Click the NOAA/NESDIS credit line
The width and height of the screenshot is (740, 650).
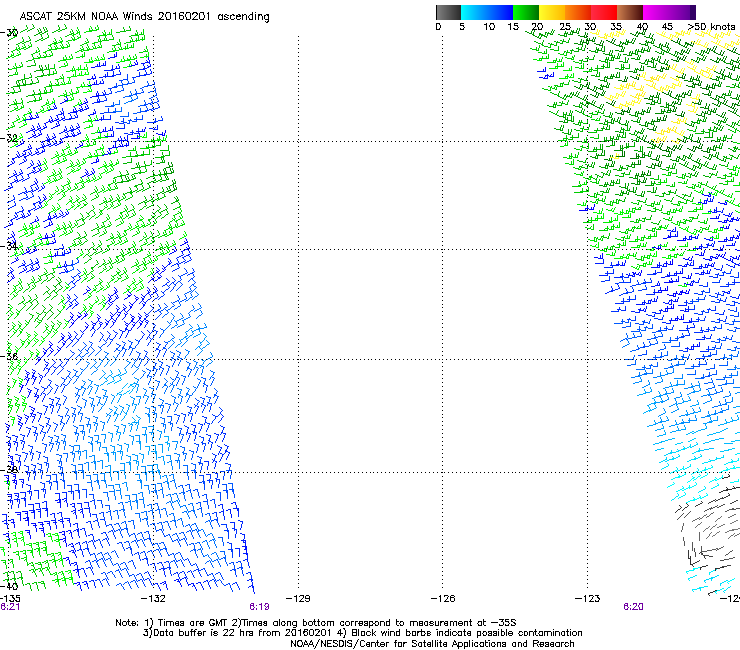click(x=432, y=644)
